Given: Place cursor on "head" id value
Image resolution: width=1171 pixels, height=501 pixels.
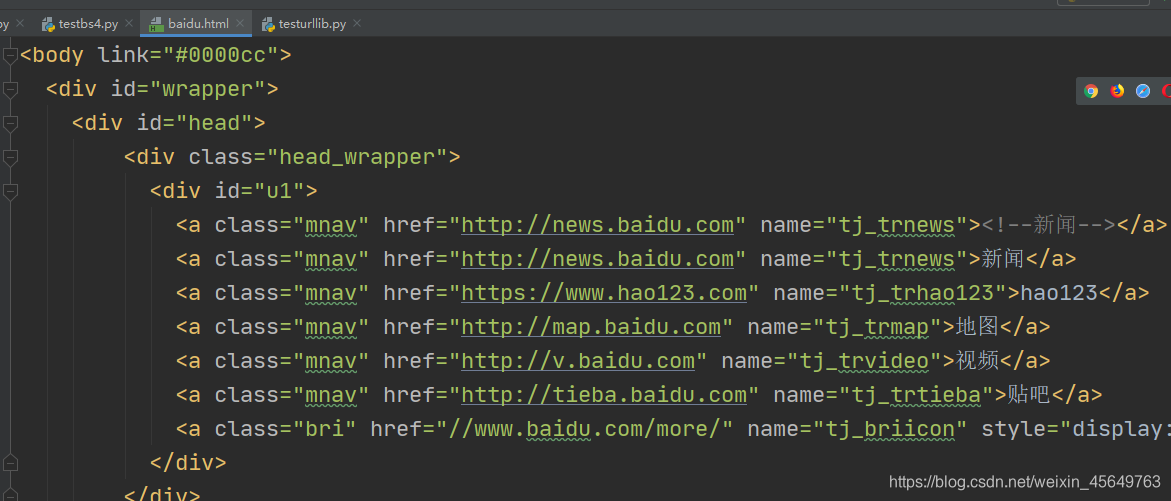Looking at the screenshot, I should click(x=214, y=123).
